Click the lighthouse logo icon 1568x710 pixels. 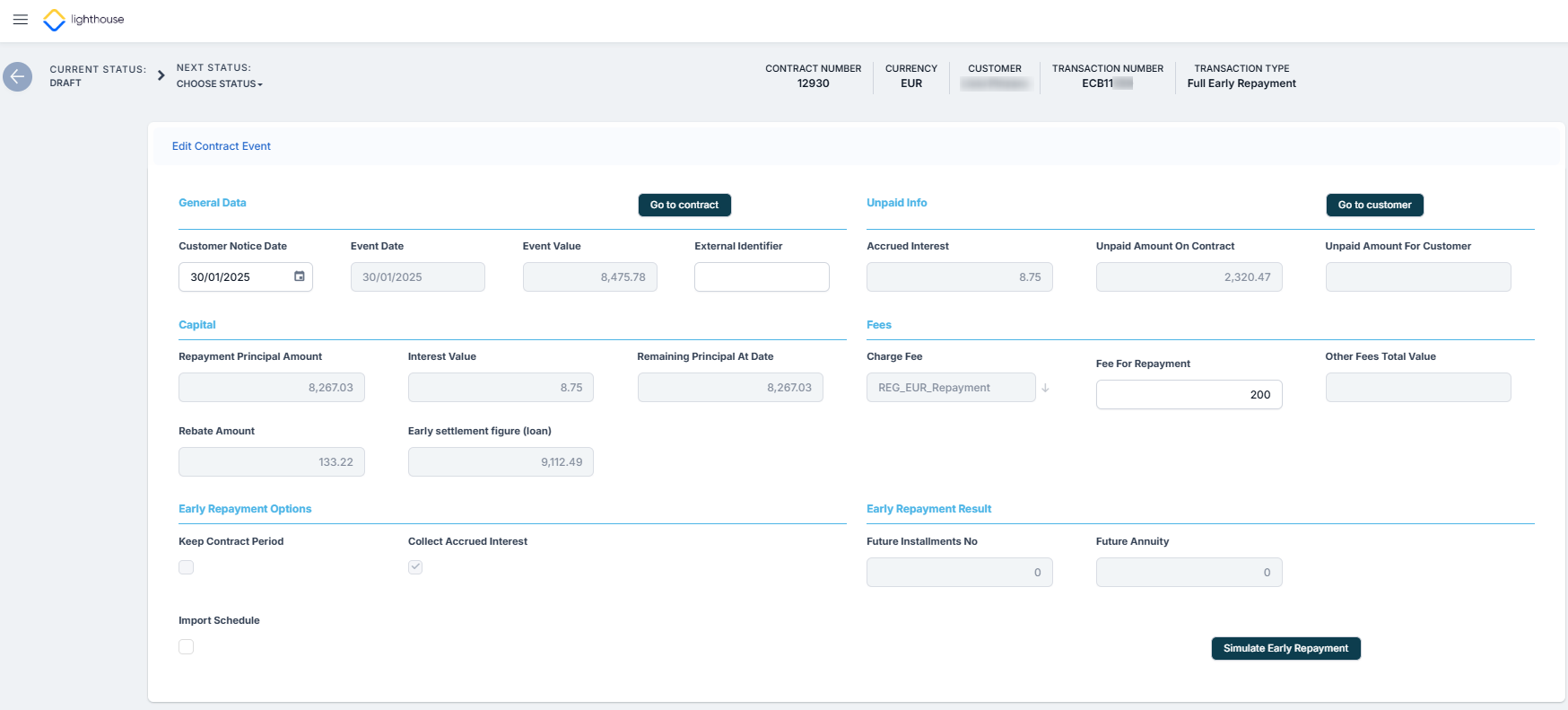pos(54,20)
